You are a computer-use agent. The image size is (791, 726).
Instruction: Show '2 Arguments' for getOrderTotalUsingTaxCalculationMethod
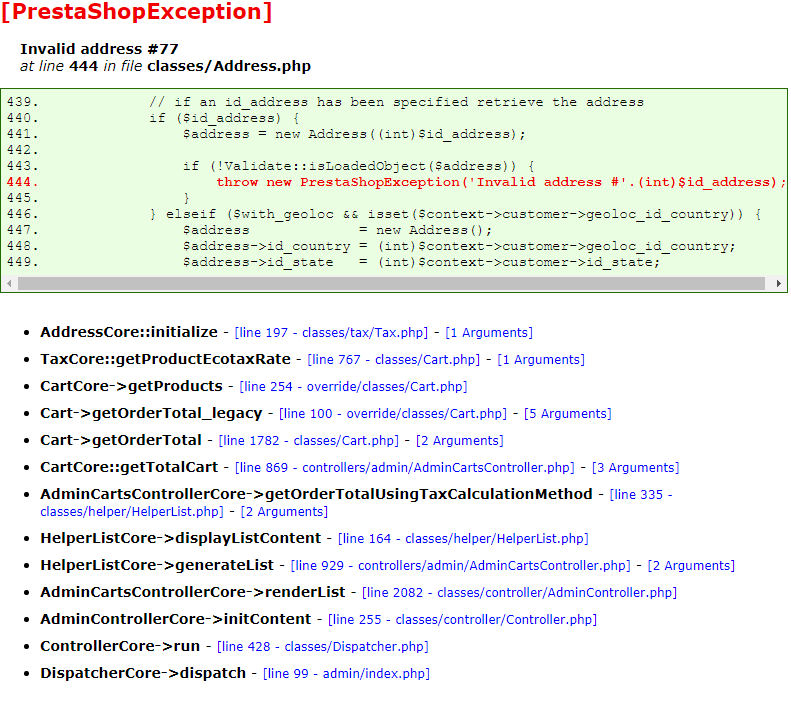coord(284,512)
